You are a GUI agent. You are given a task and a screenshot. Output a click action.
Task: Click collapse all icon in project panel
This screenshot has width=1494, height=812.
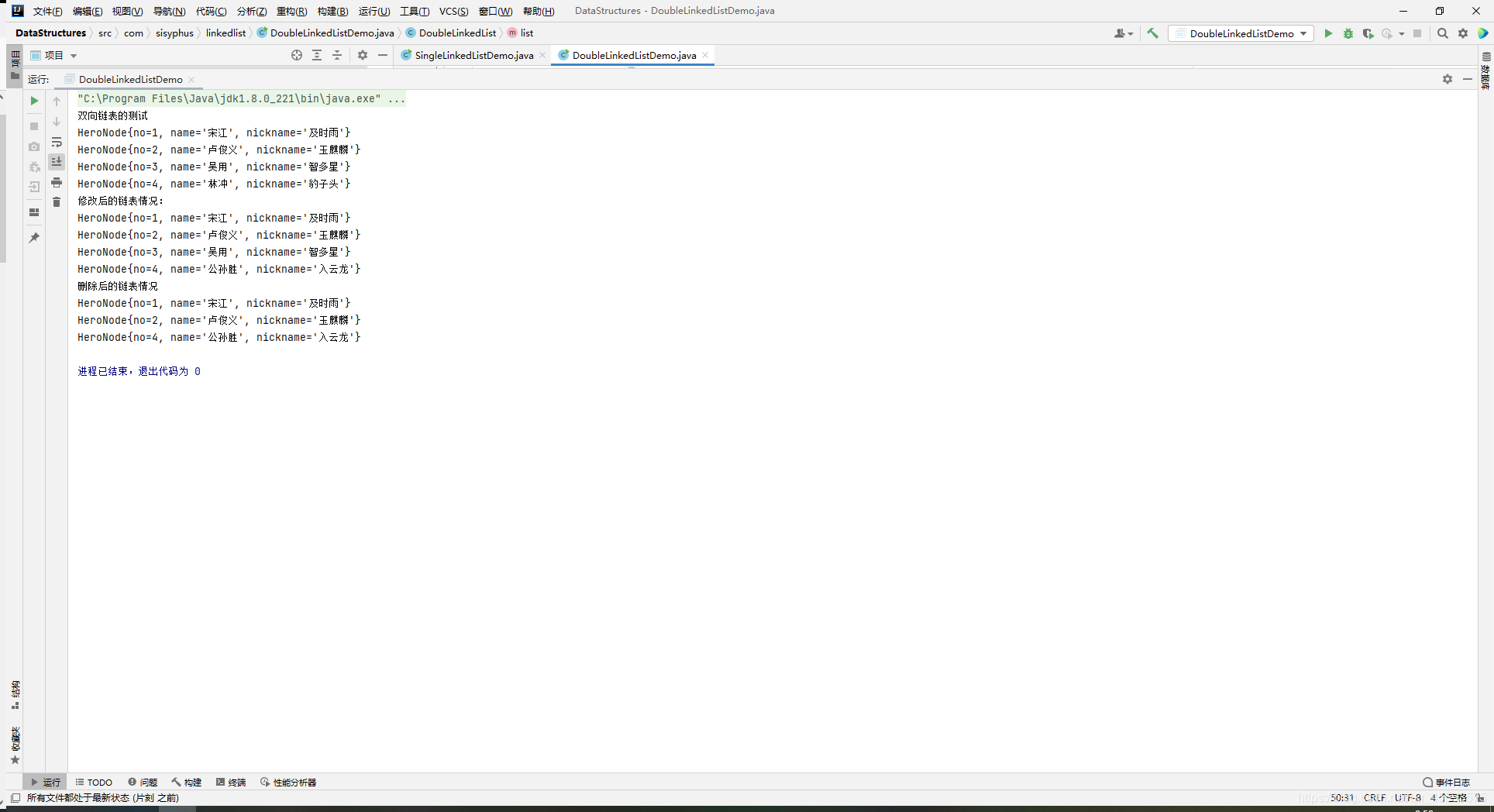pos(337,55)
